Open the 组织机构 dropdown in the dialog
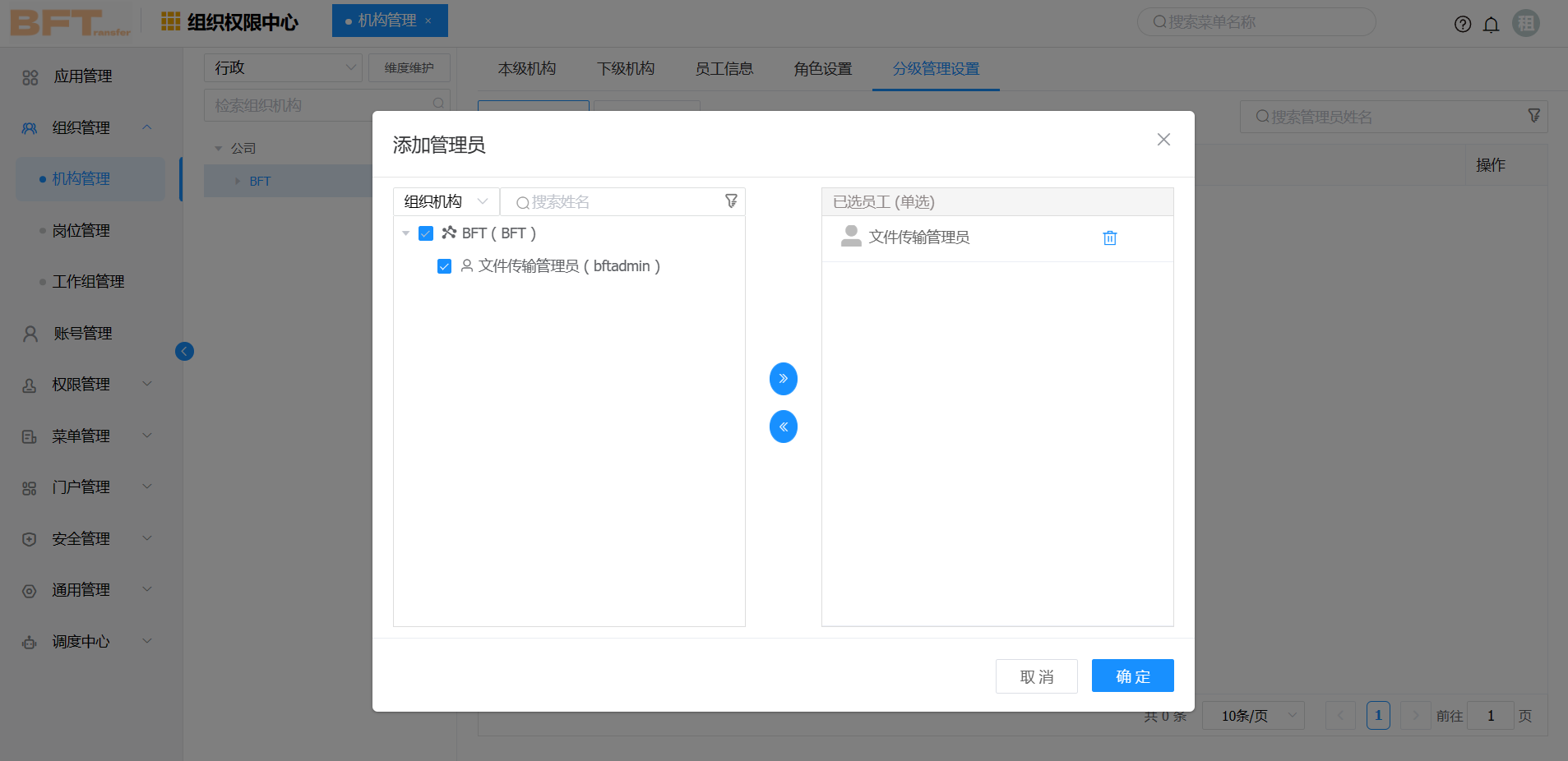The height and width of the screenshot is (761, 1568). [445, 201]
